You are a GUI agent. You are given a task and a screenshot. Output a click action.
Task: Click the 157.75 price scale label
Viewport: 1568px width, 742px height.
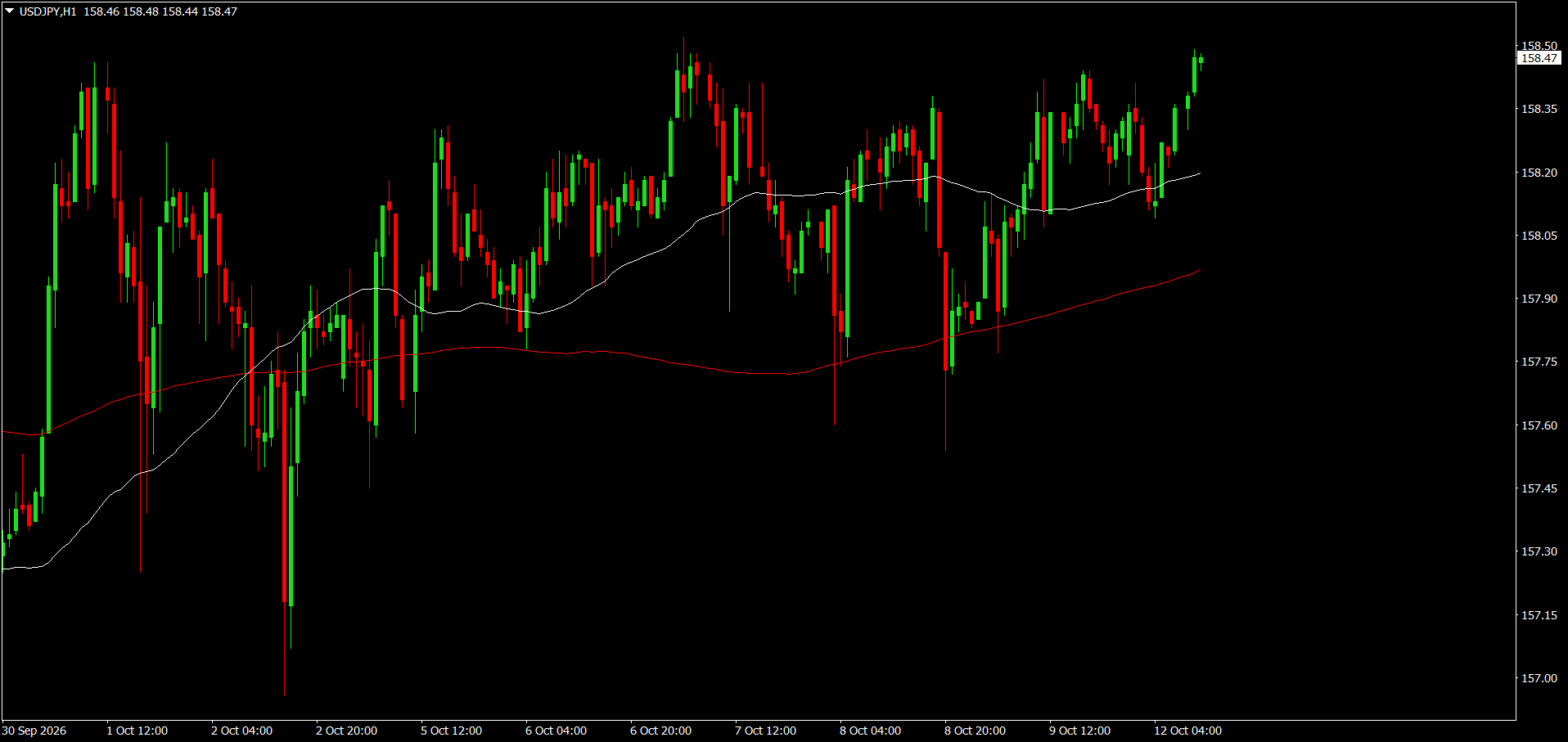tap(1539, 362)
